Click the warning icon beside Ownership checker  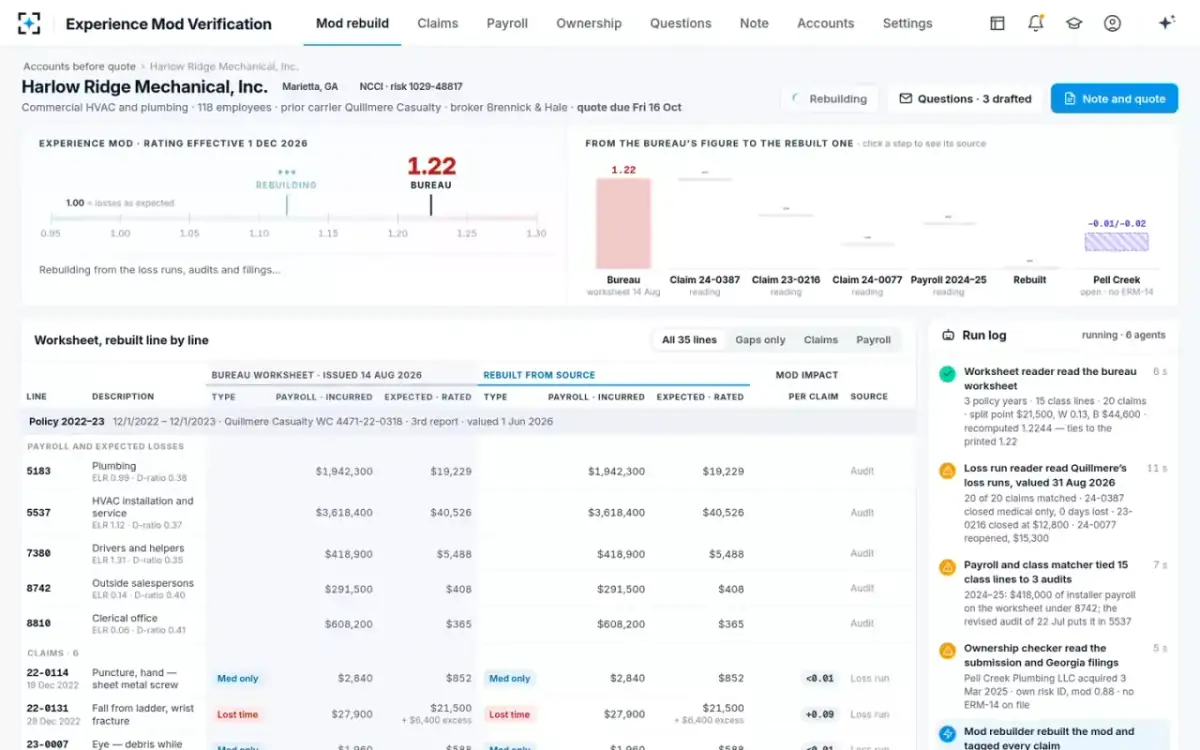(x=947, y=650)
